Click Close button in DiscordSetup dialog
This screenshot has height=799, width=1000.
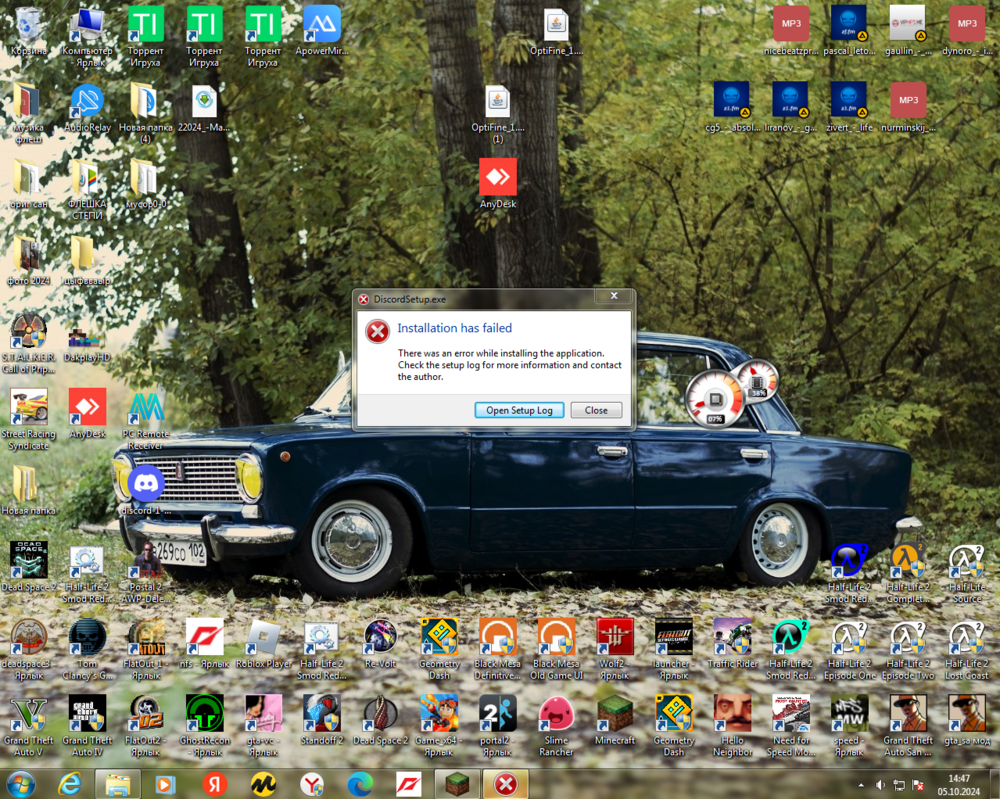click(x=596, y=410)
